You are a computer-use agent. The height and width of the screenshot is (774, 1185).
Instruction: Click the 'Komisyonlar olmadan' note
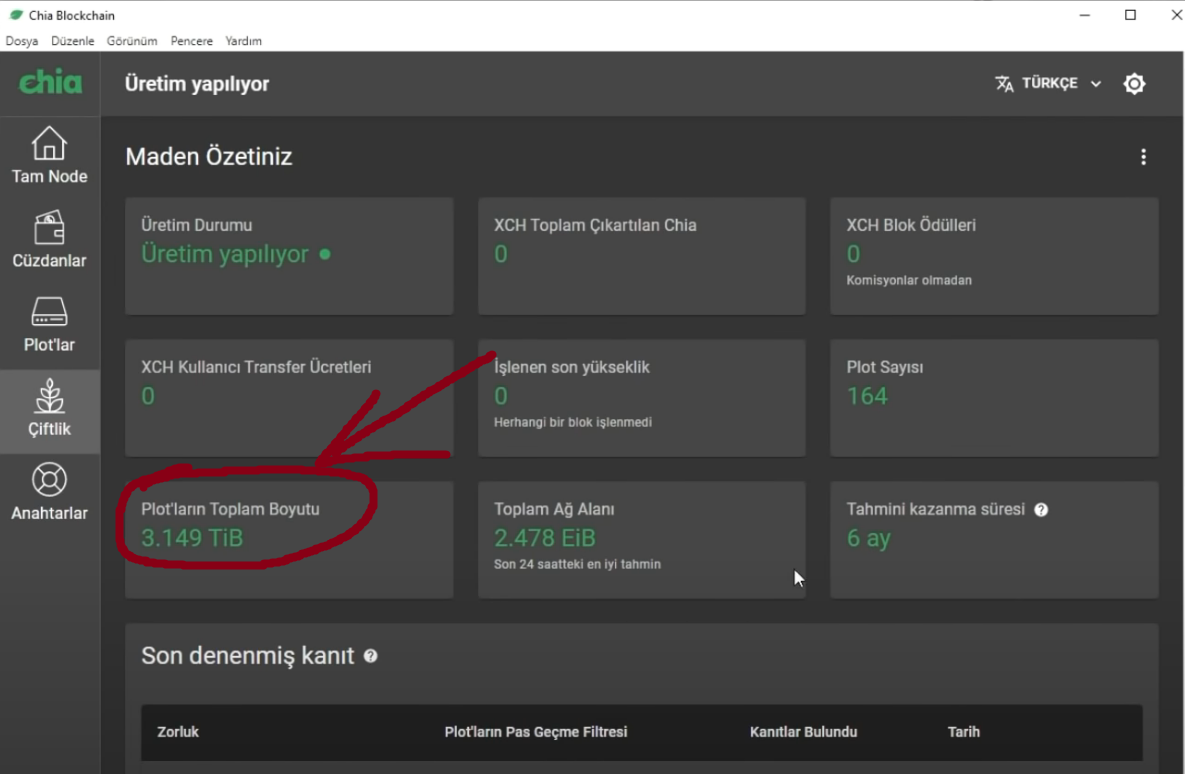click(x=908, y=280)
